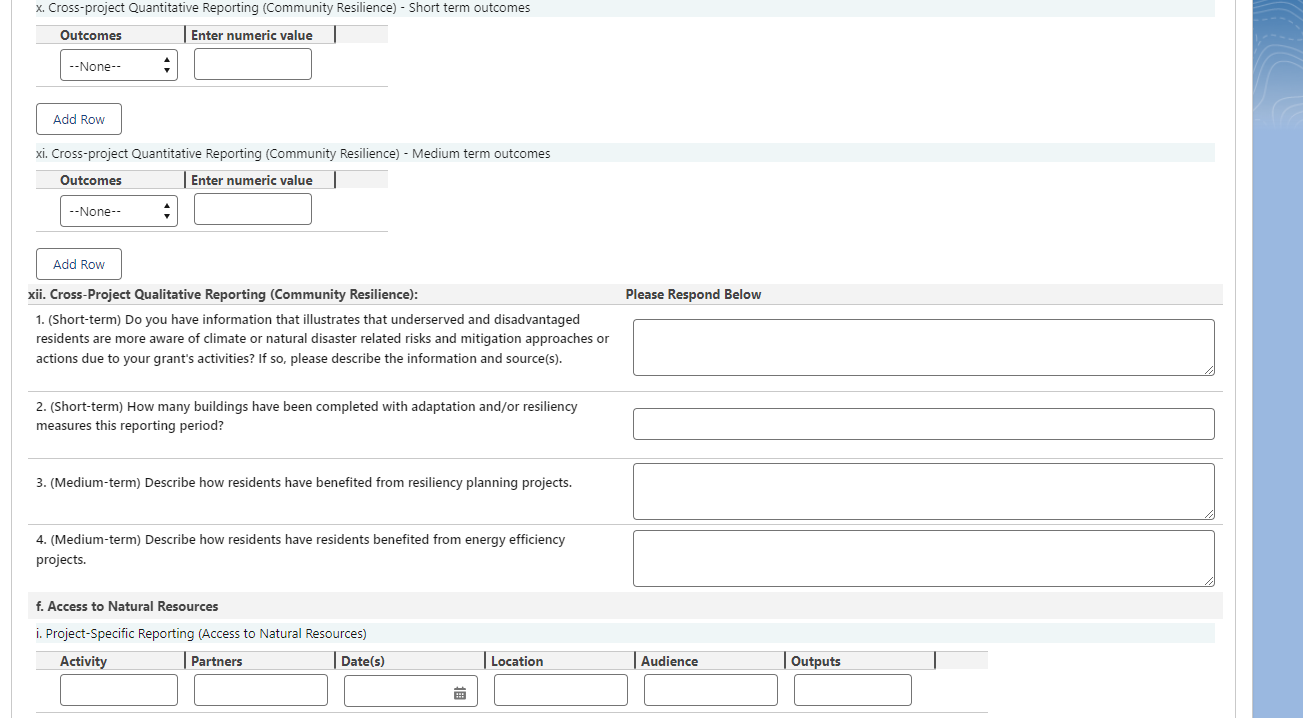
Task: Focus the short term numeric value field
Action: point(252,65)
